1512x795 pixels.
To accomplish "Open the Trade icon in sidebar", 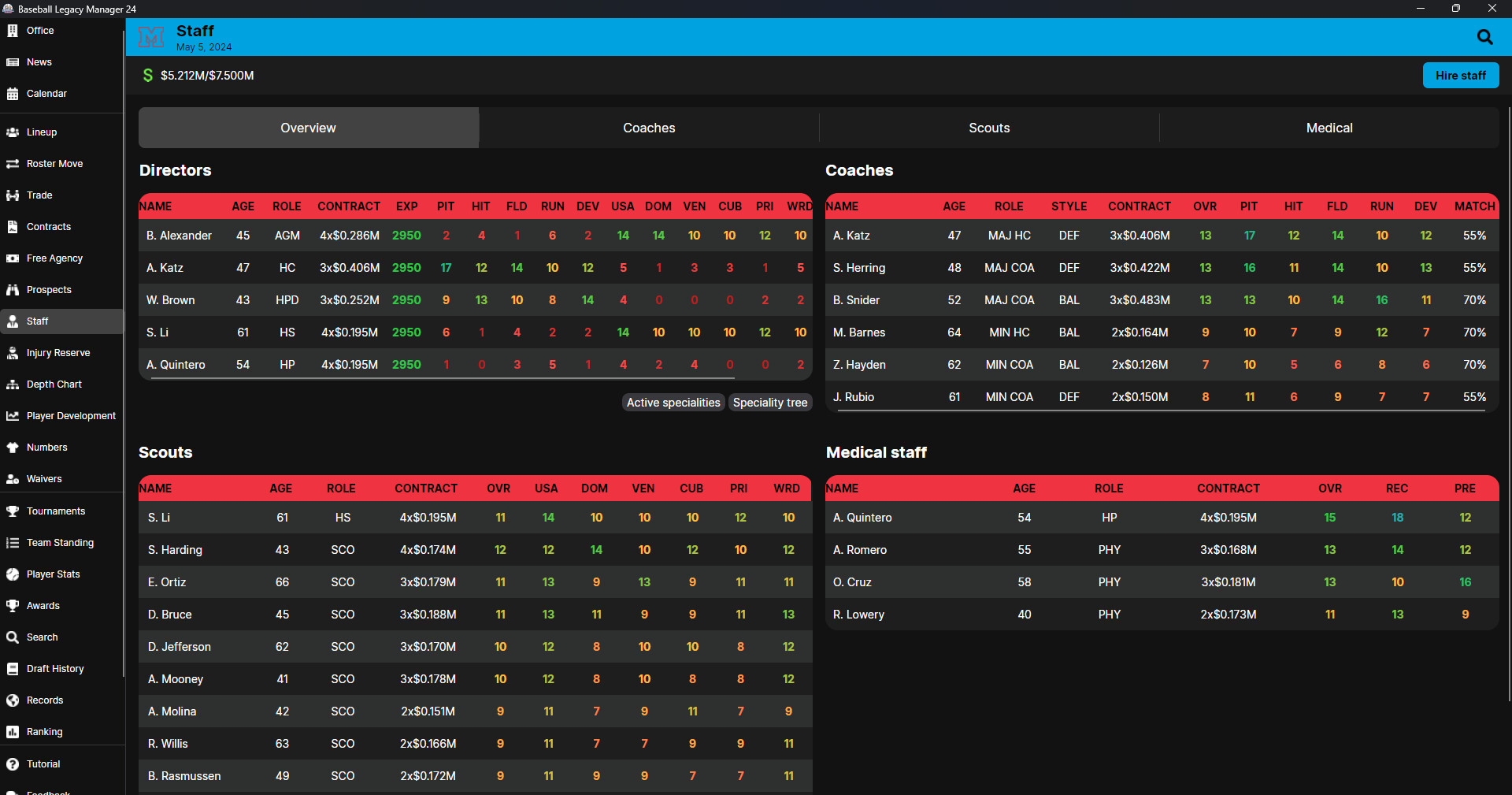I will (13, 195).
